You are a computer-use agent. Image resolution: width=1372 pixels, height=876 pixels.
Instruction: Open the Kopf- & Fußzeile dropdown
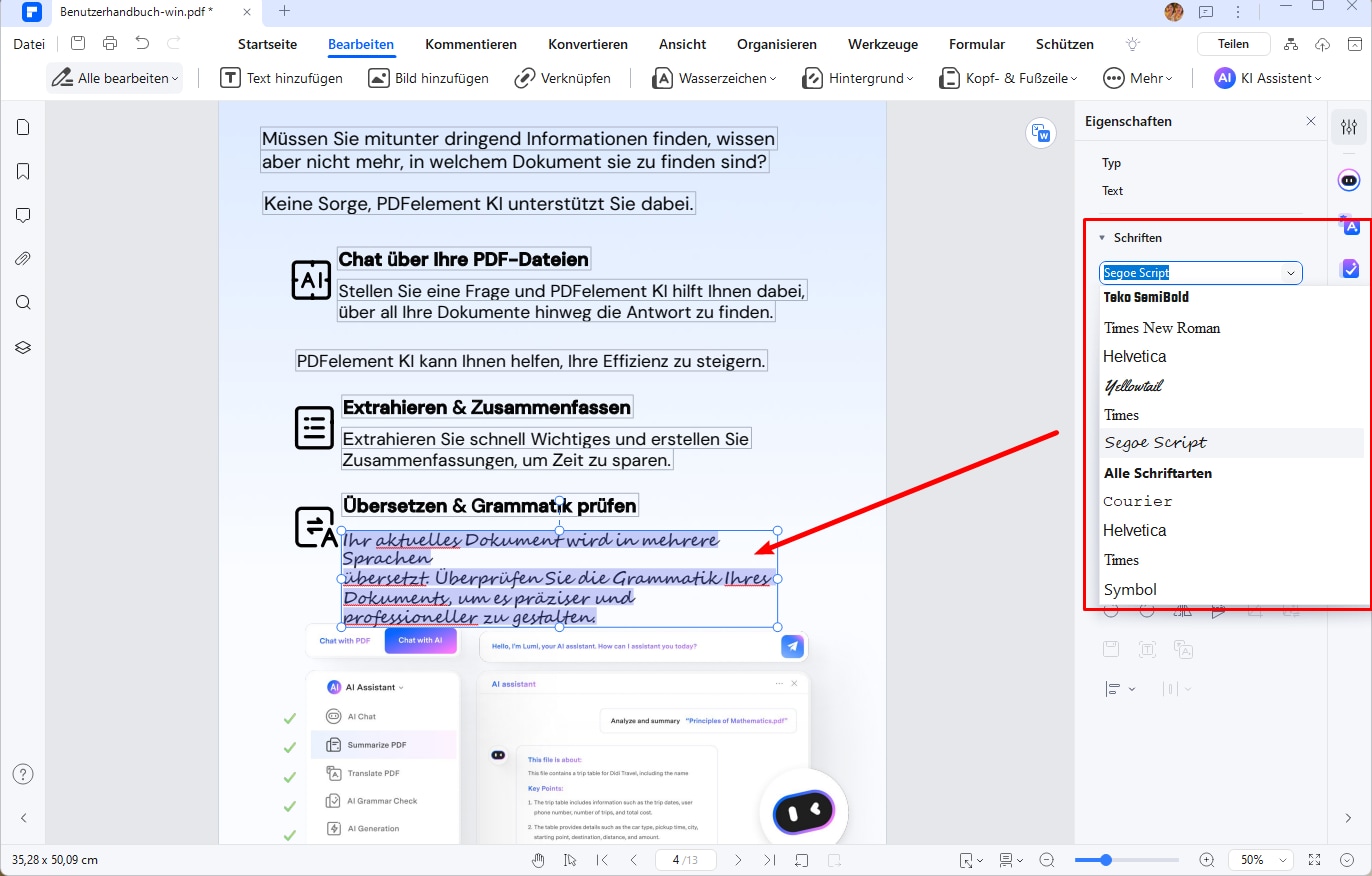1010,78
